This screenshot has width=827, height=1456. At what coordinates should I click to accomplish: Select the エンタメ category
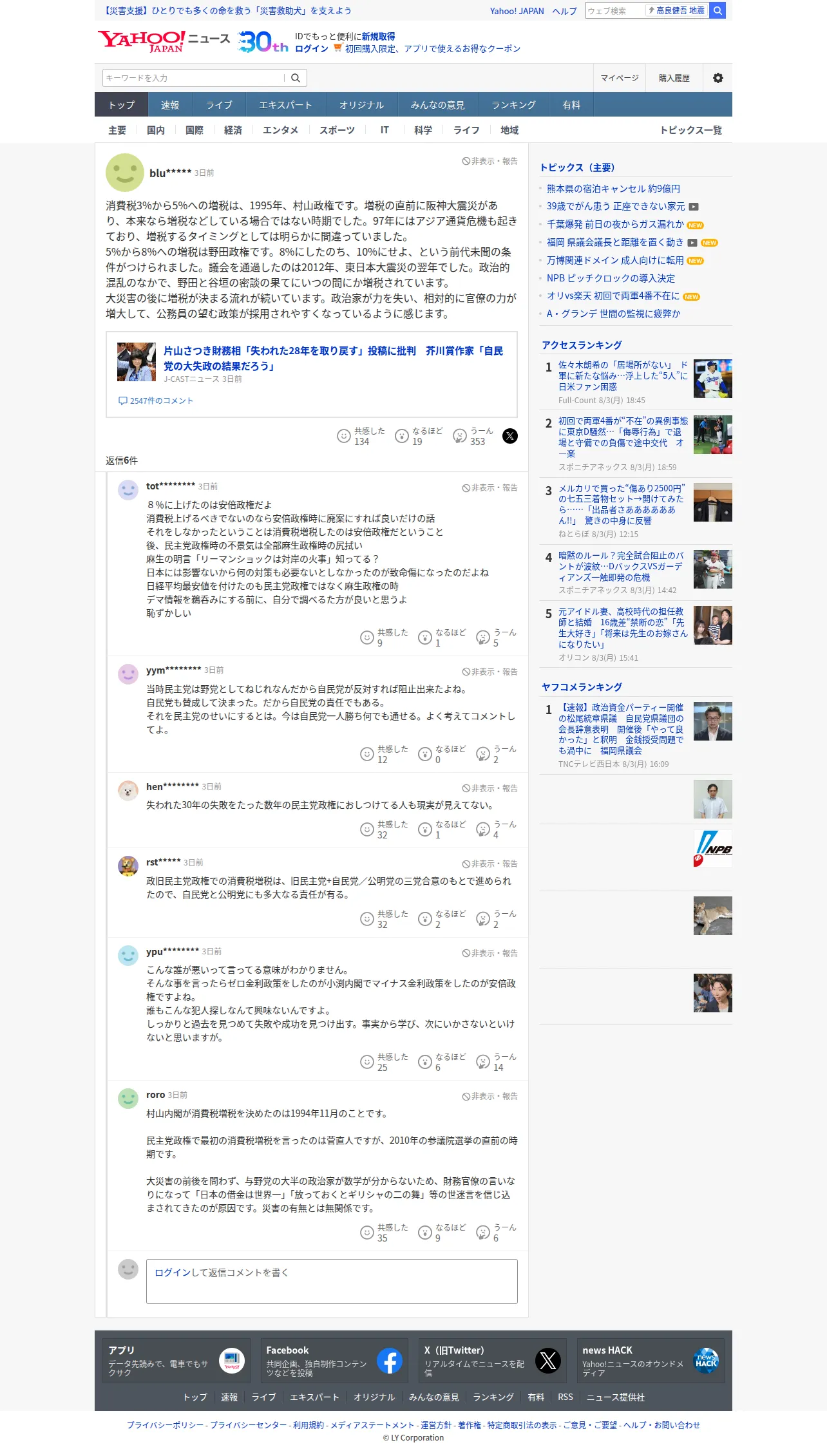click(x=280, y=130)
